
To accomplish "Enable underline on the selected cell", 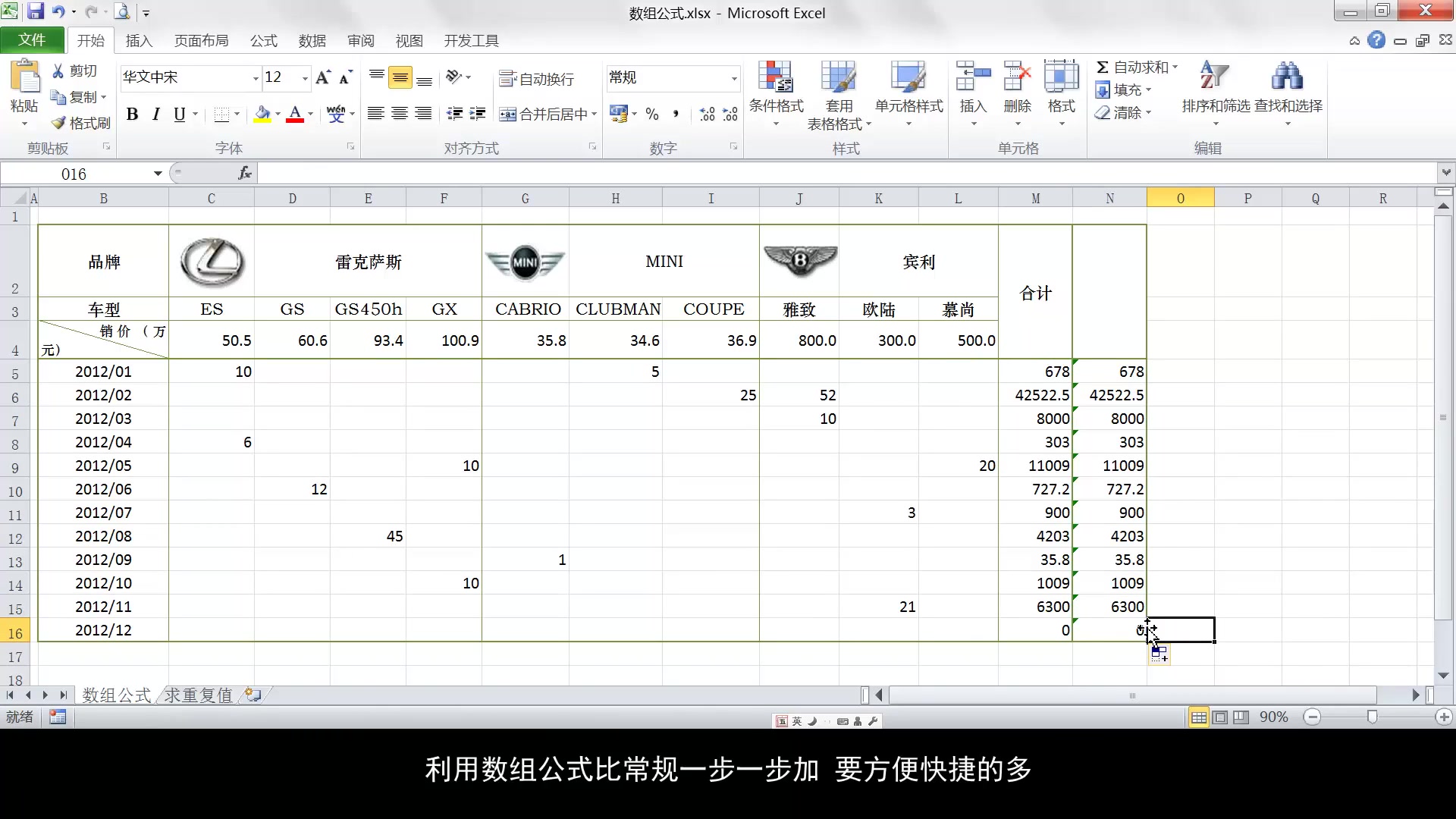I will coord(179,114).
